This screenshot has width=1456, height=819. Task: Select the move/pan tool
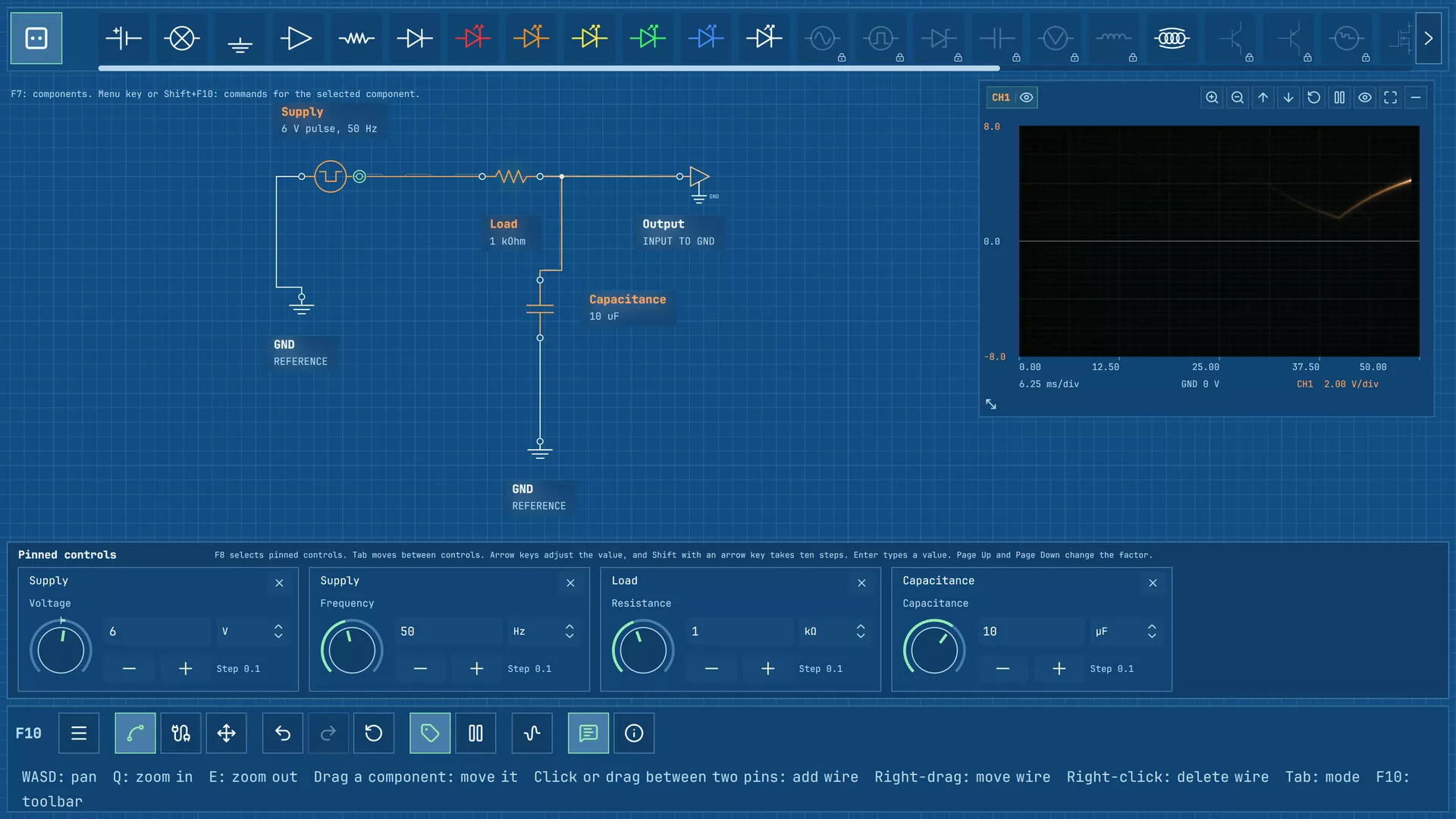(x=226, y=733)
